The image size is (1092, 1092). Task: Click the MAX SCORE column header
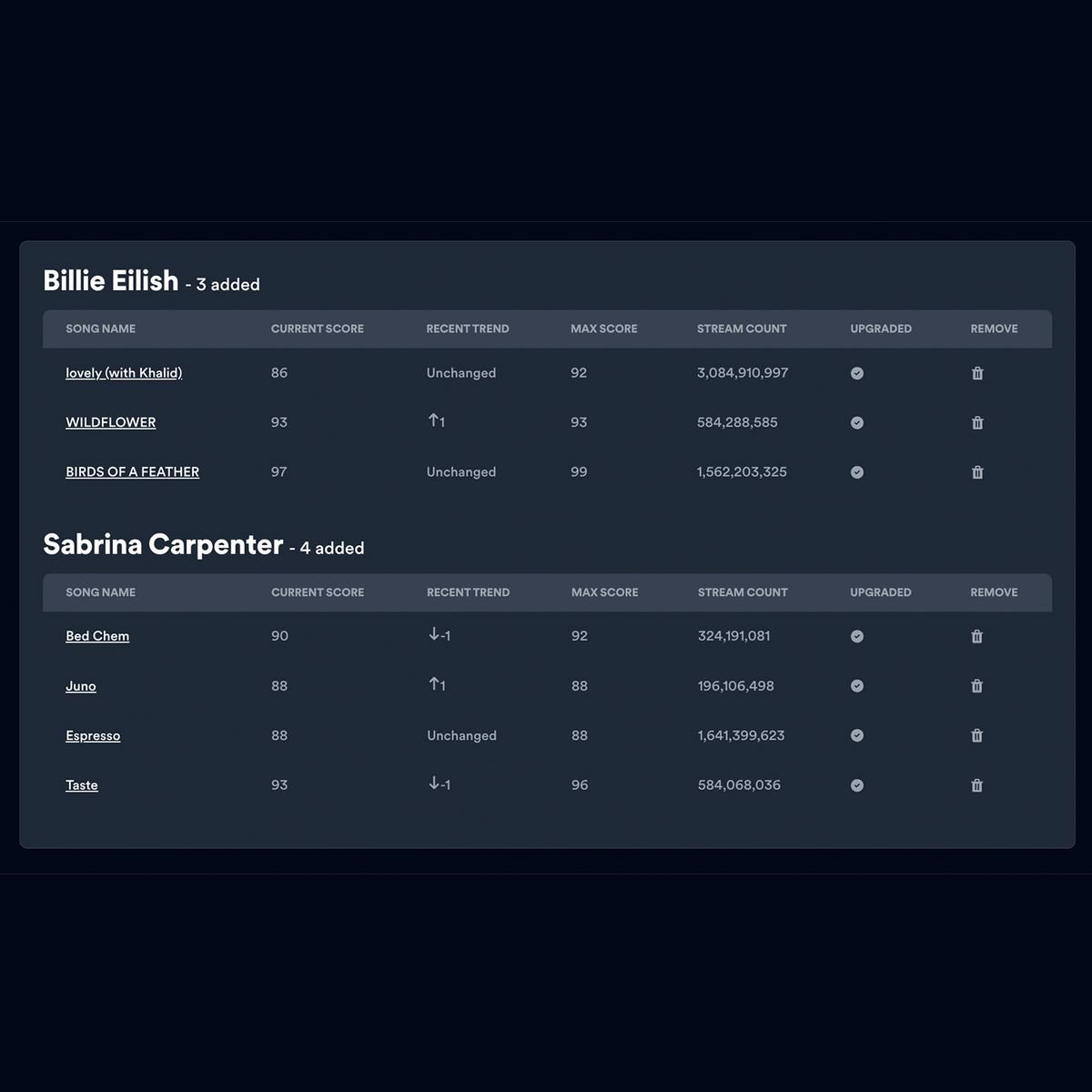click(x=604, y=329)
